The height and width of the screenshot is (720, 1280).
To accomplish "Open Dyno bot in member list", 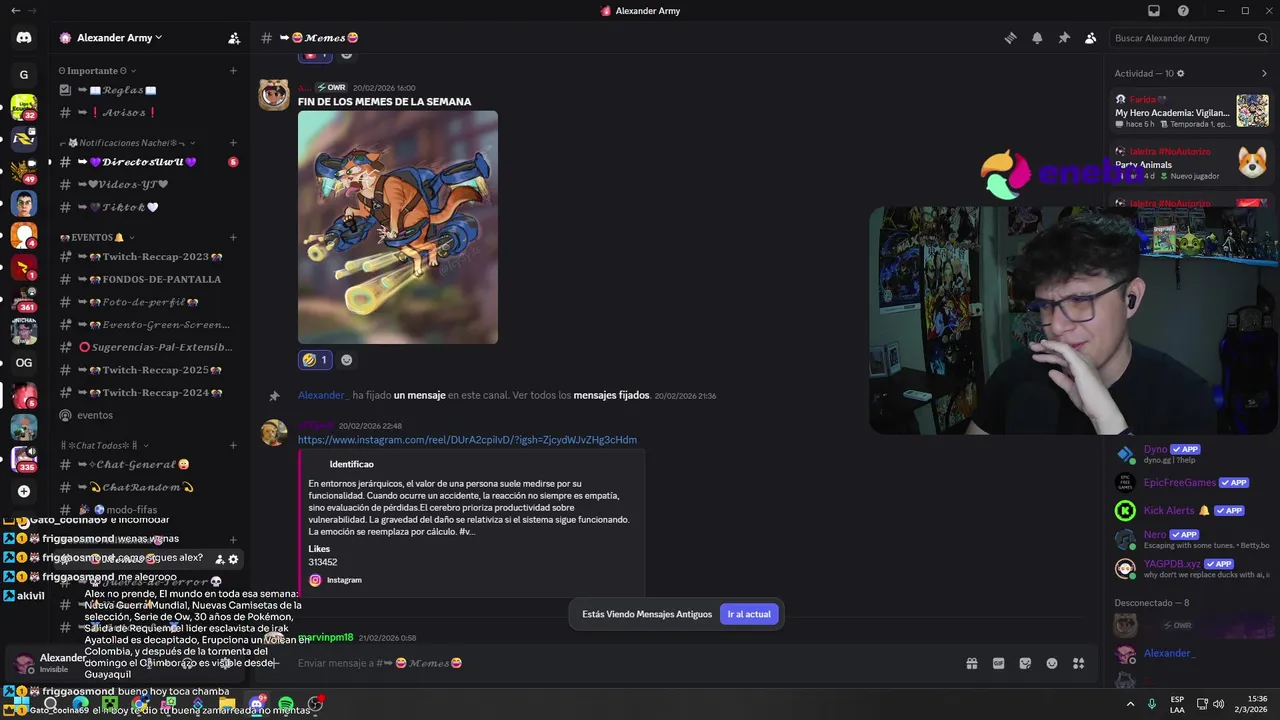I will (1192, 454).
